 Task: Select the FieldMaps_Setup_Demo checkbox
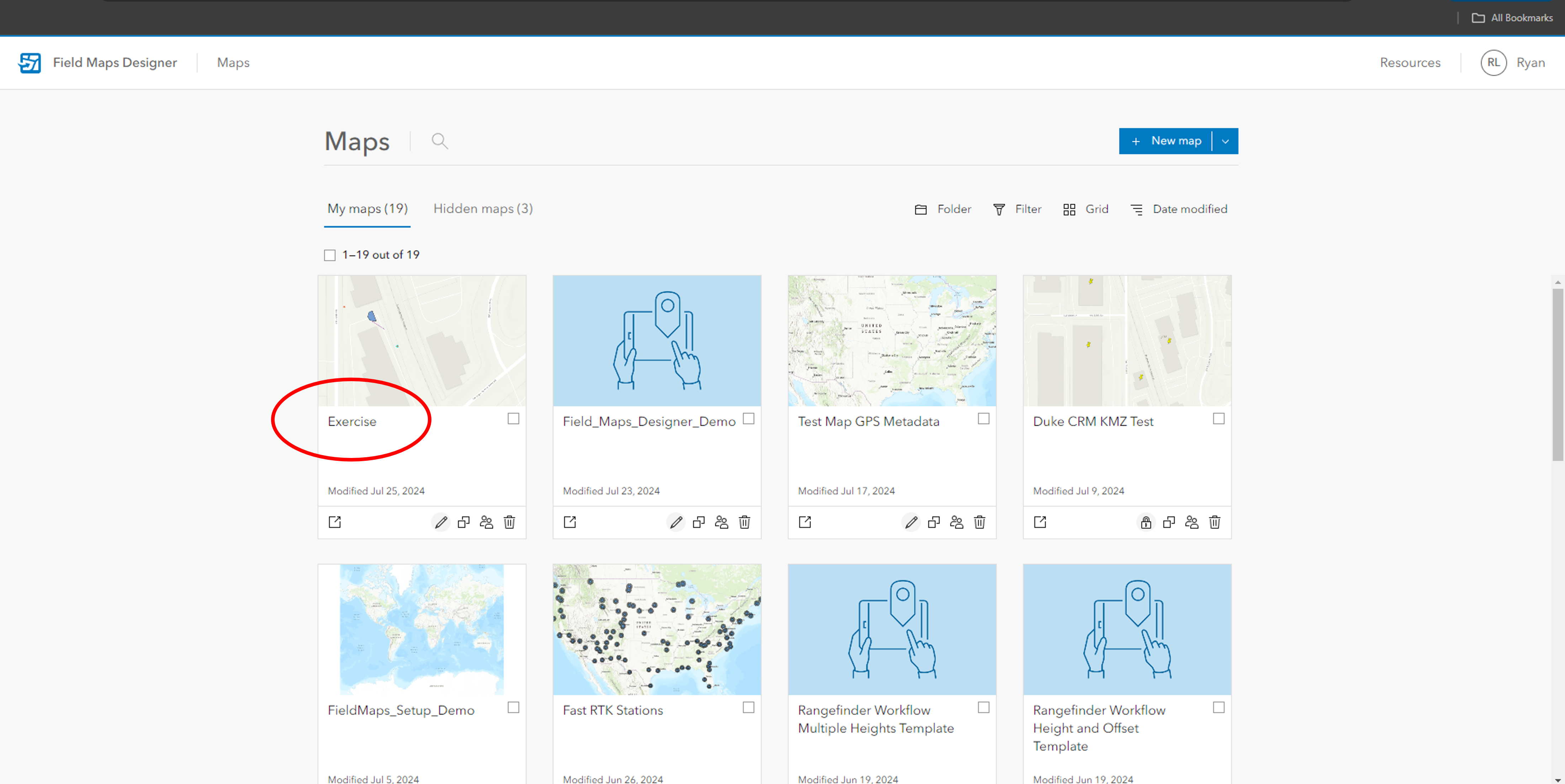514,708
